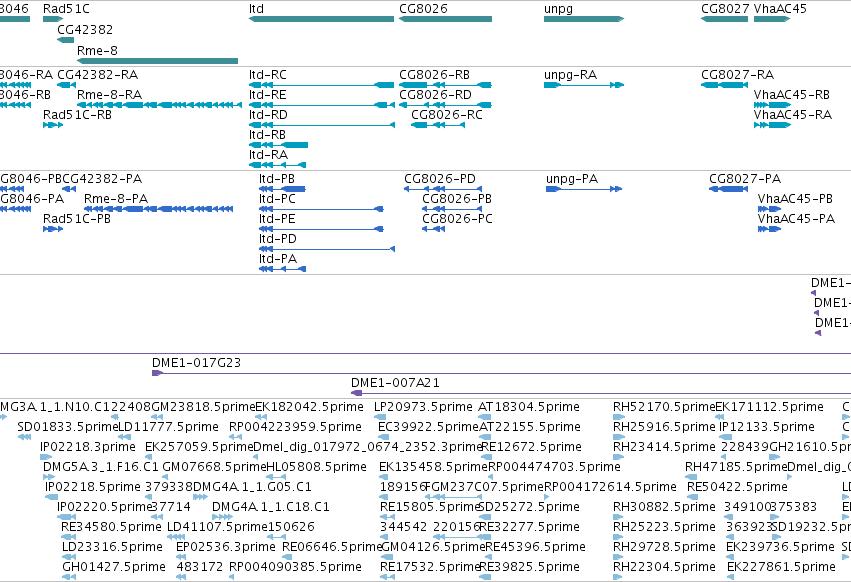Click EST RP004223959.5prime
Screen dimensions: 851x582
pos(236,437)
